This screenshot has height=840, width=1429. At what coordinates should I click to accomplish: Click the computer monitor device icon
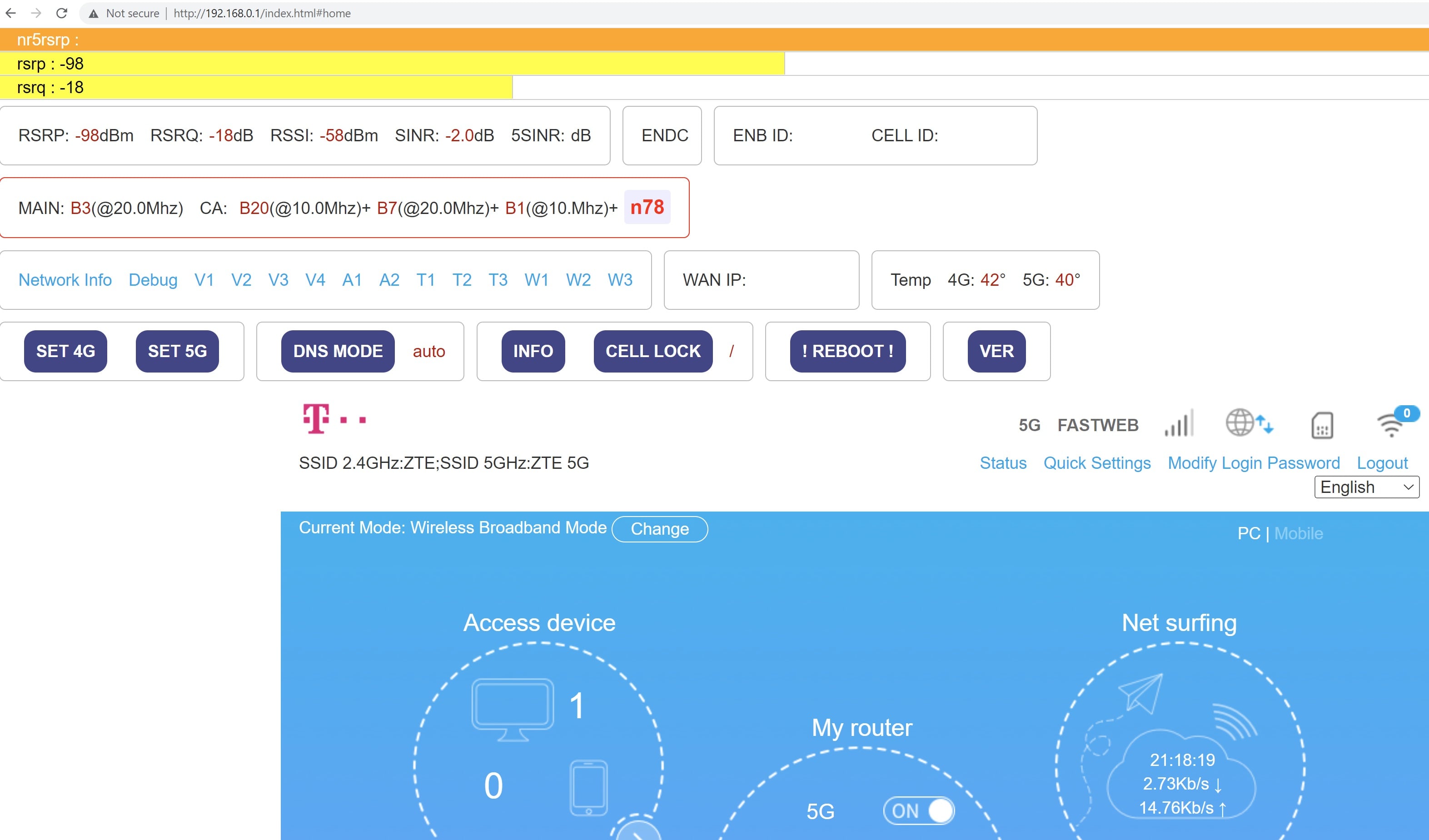(x=512, y=709)
